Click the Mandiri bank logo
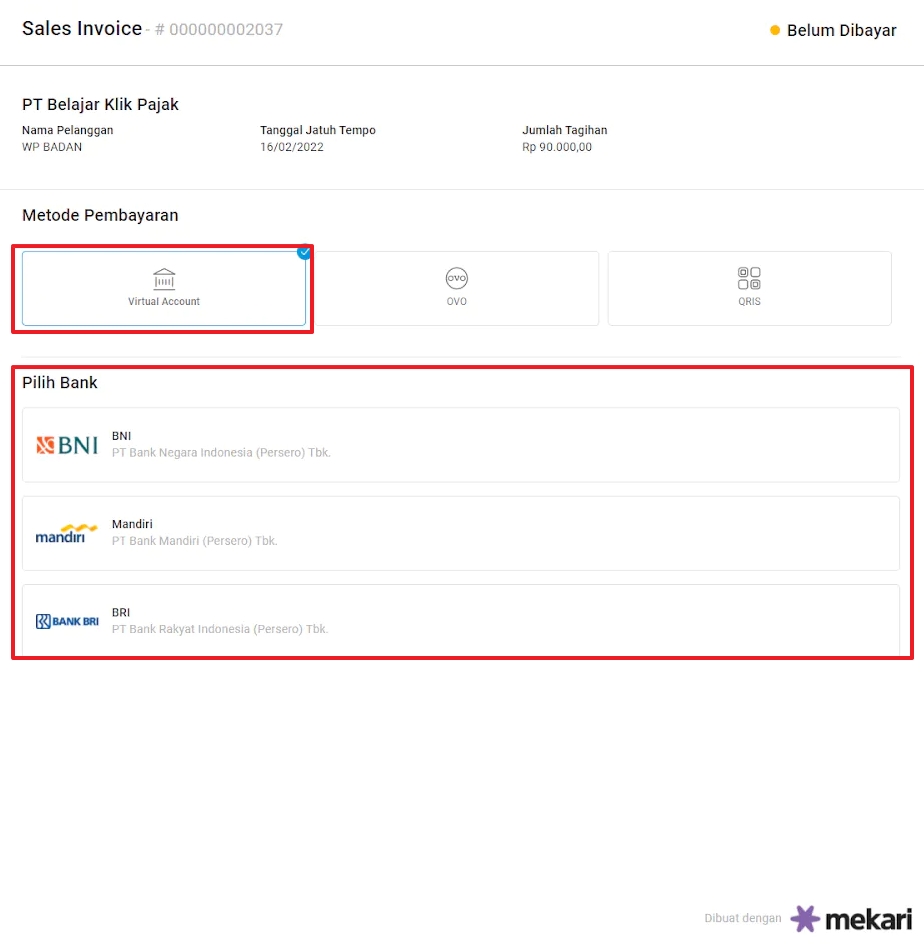924x944 pixels. [x=67, y=533]
